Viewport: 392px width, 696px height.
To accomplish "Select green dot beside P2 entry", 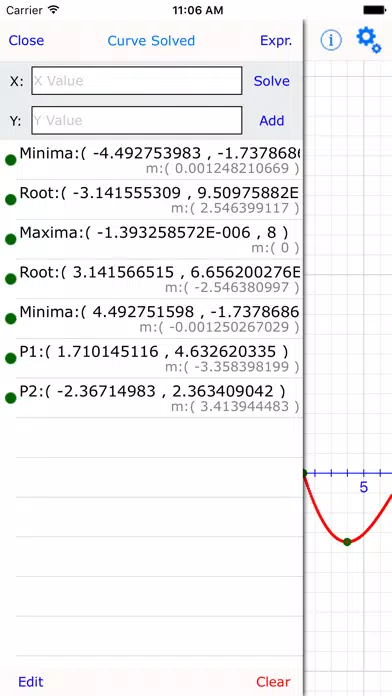I will (11, 398).
